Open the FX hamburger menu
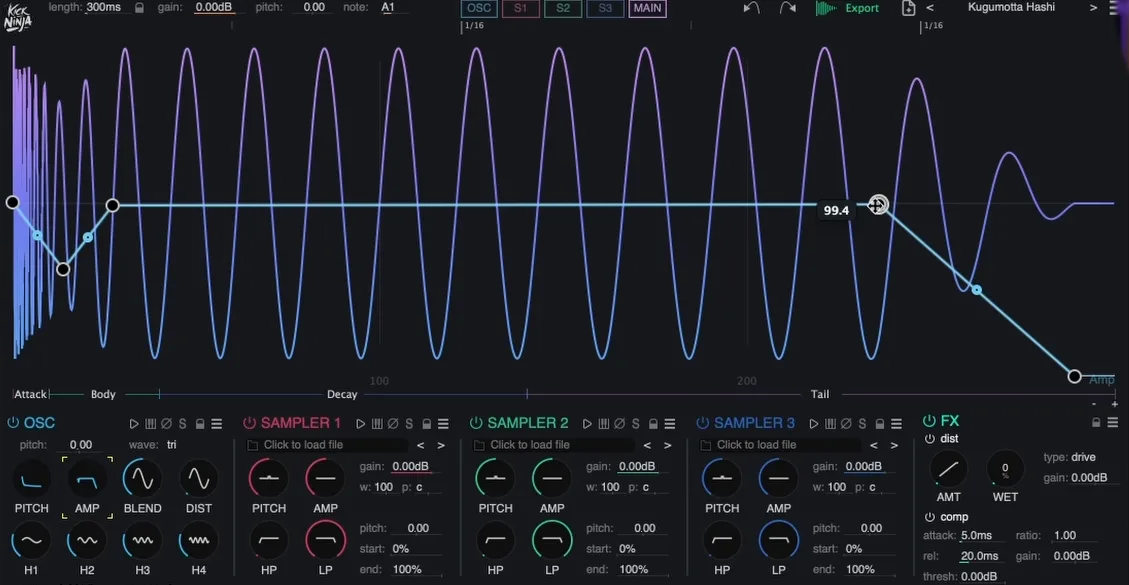Screen dimensions: 1129x585 1112,422
